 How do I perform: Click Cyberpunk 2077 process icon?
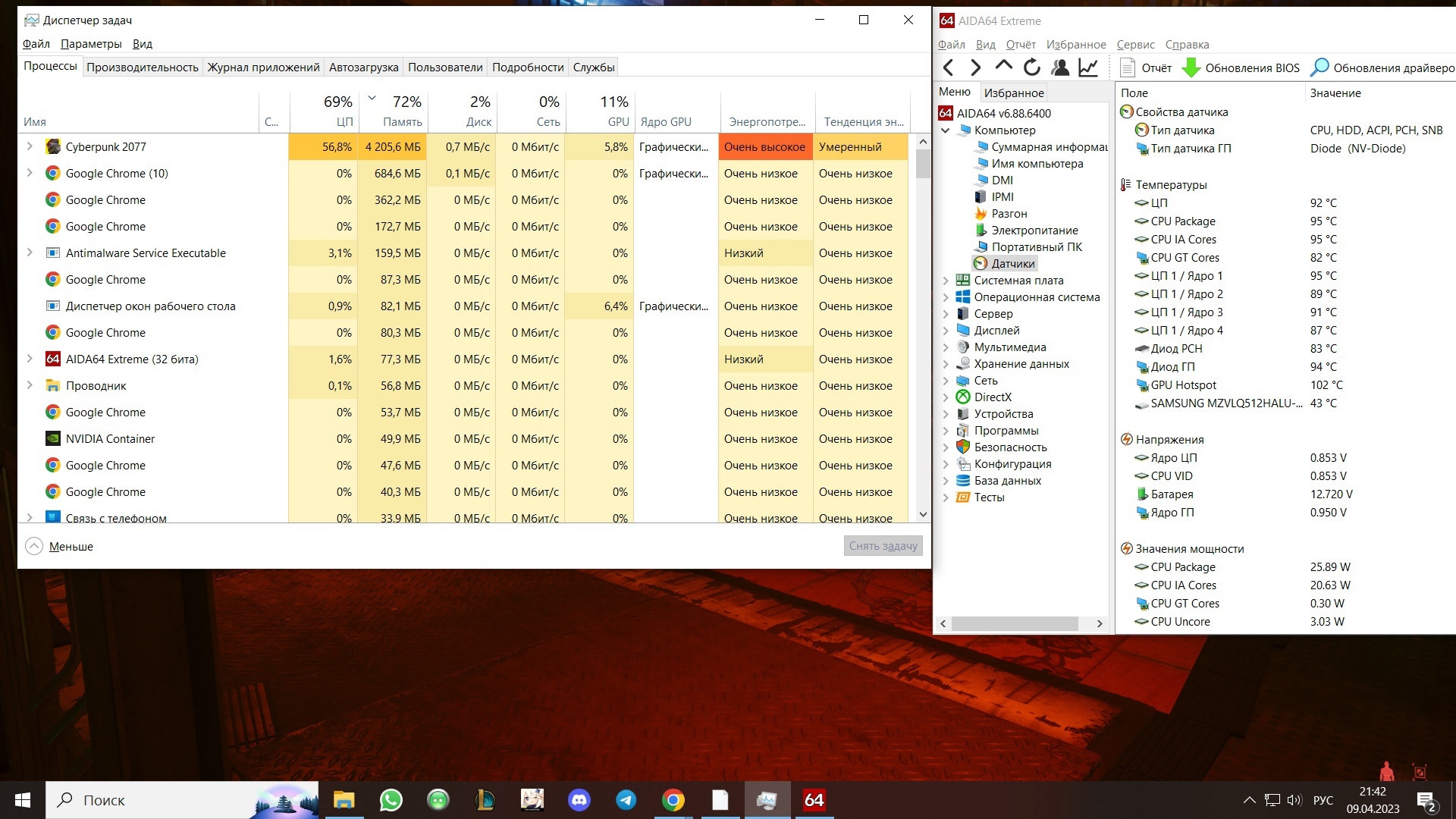click(53, 146)
